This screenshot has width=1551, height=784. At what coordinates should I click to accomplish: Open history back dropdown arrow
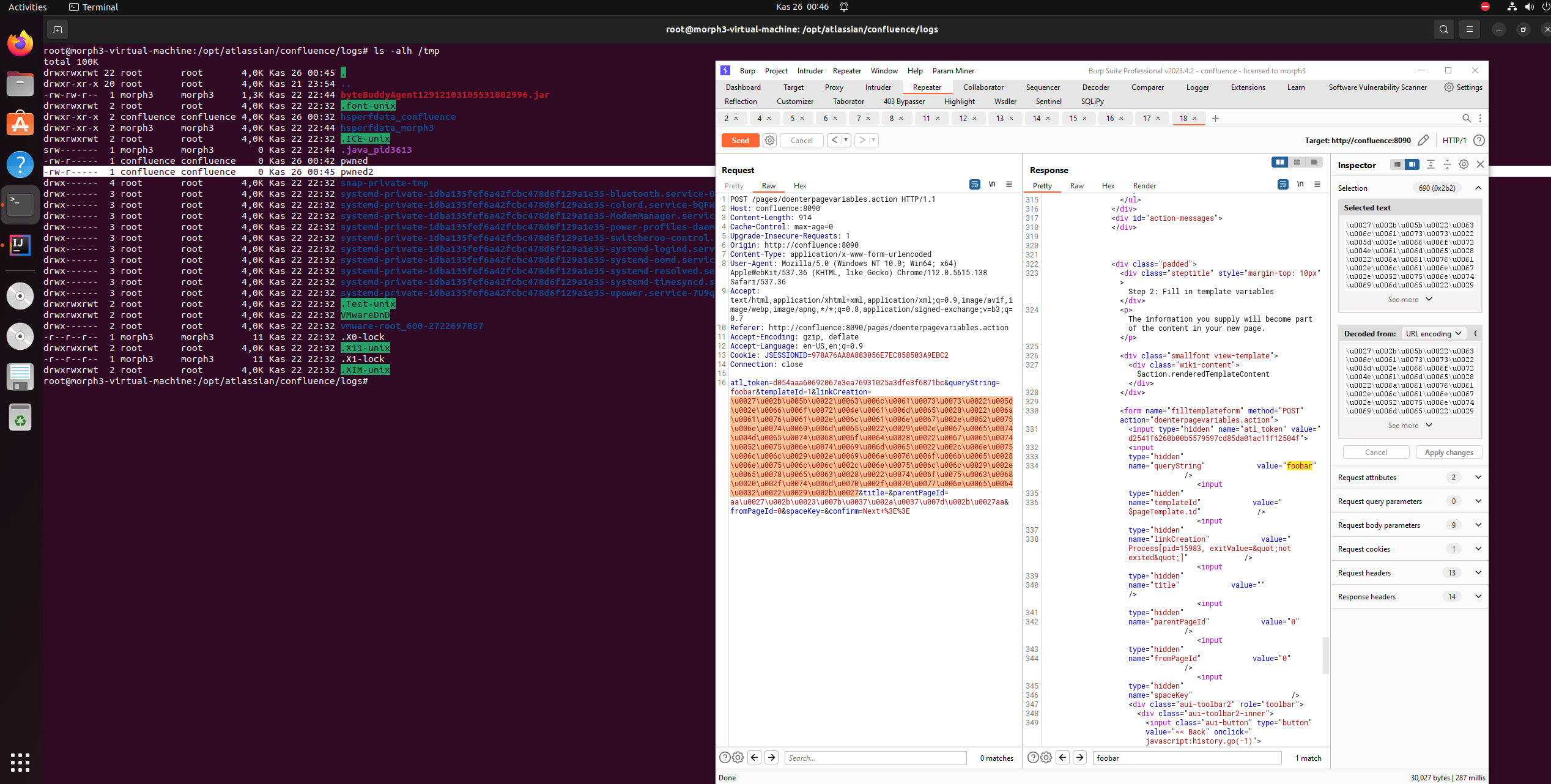click(x=846, y=141)
